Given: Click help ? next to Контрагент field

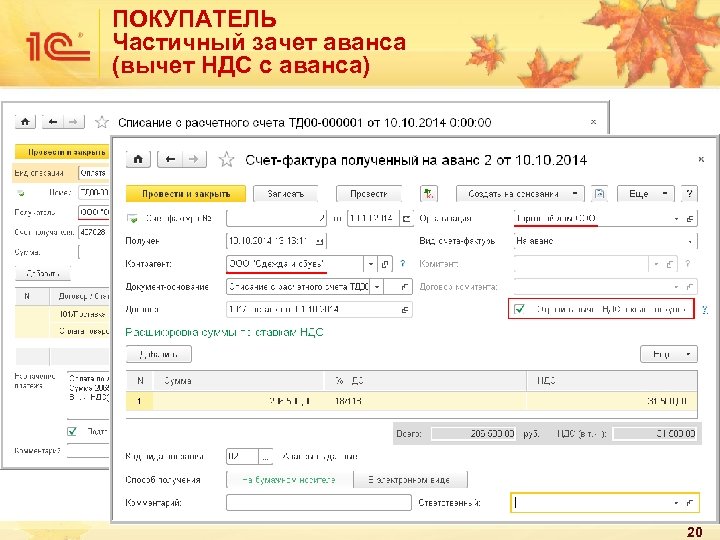Looking at the screenshot, I should (403, 264).
